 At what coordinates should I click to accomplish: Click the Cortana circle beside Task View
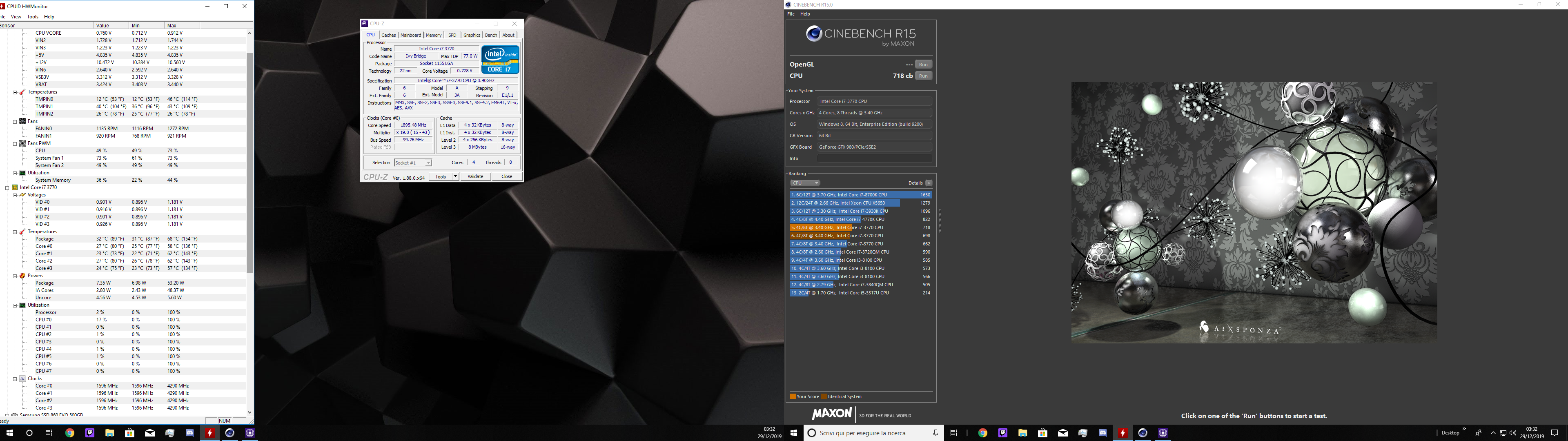[29, 433]
